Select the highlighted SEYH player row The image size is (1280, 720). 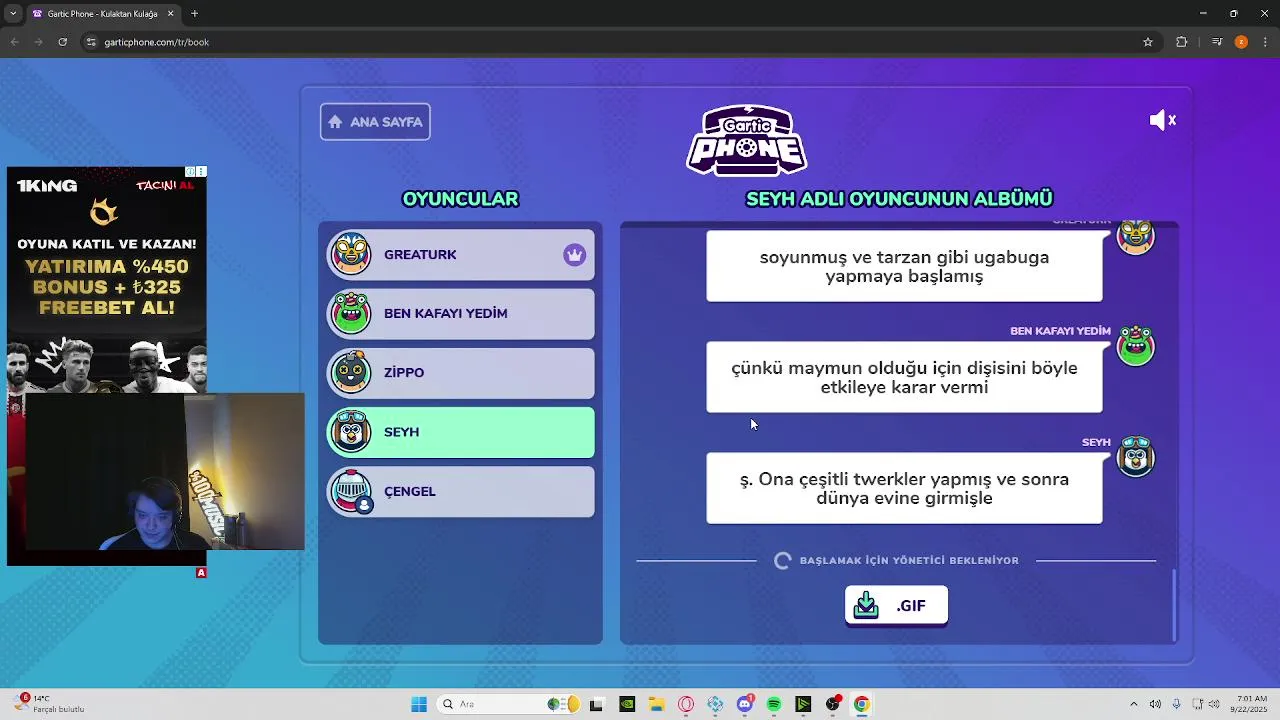click(x=461, y=432)
